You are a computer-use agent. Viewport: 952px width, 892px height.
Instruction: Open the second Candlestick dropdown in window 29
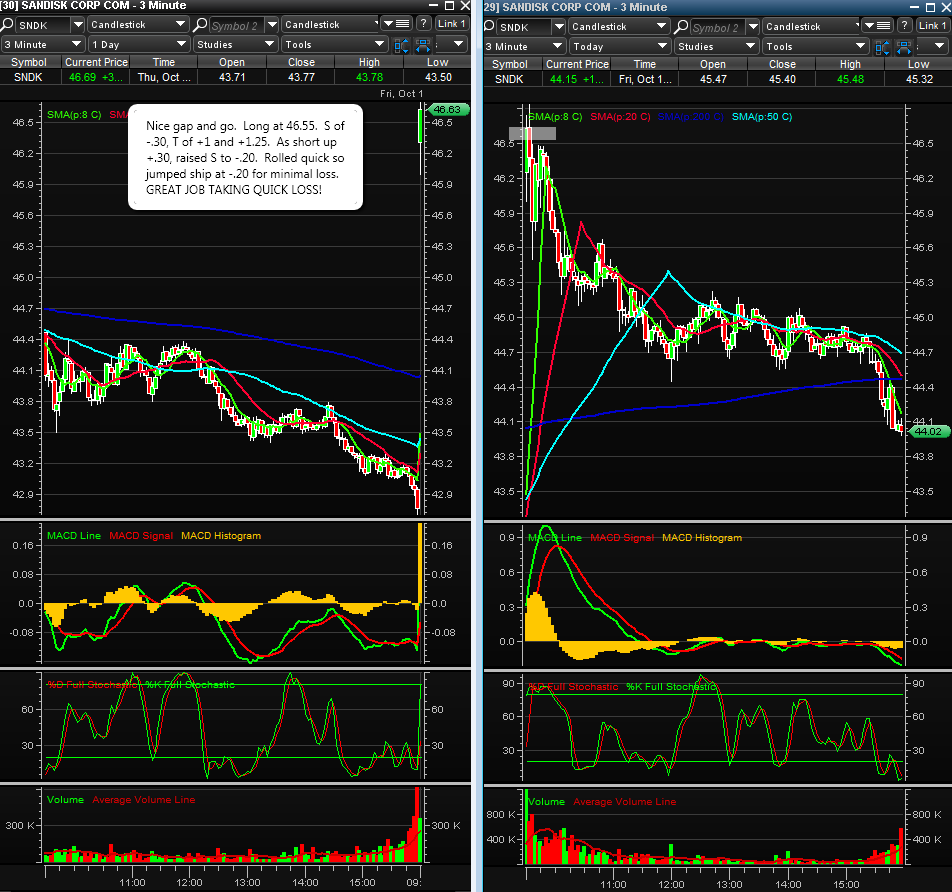(812, 27)
